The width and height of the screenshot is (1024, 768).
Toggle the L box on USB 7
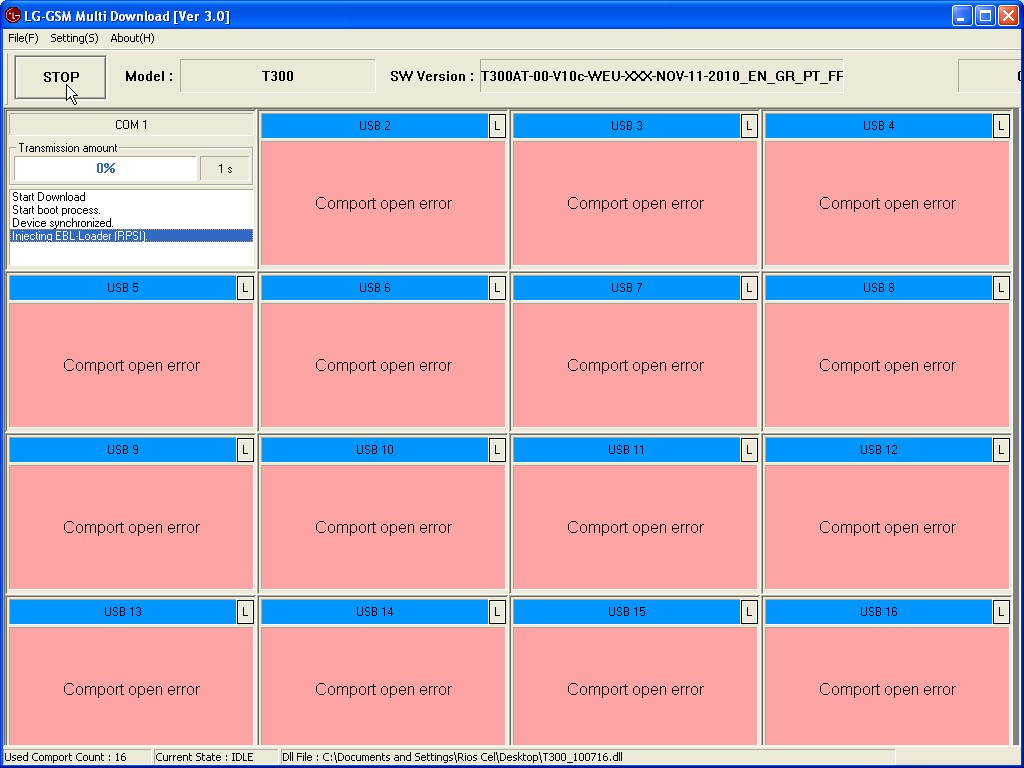(x=749, y=288)
